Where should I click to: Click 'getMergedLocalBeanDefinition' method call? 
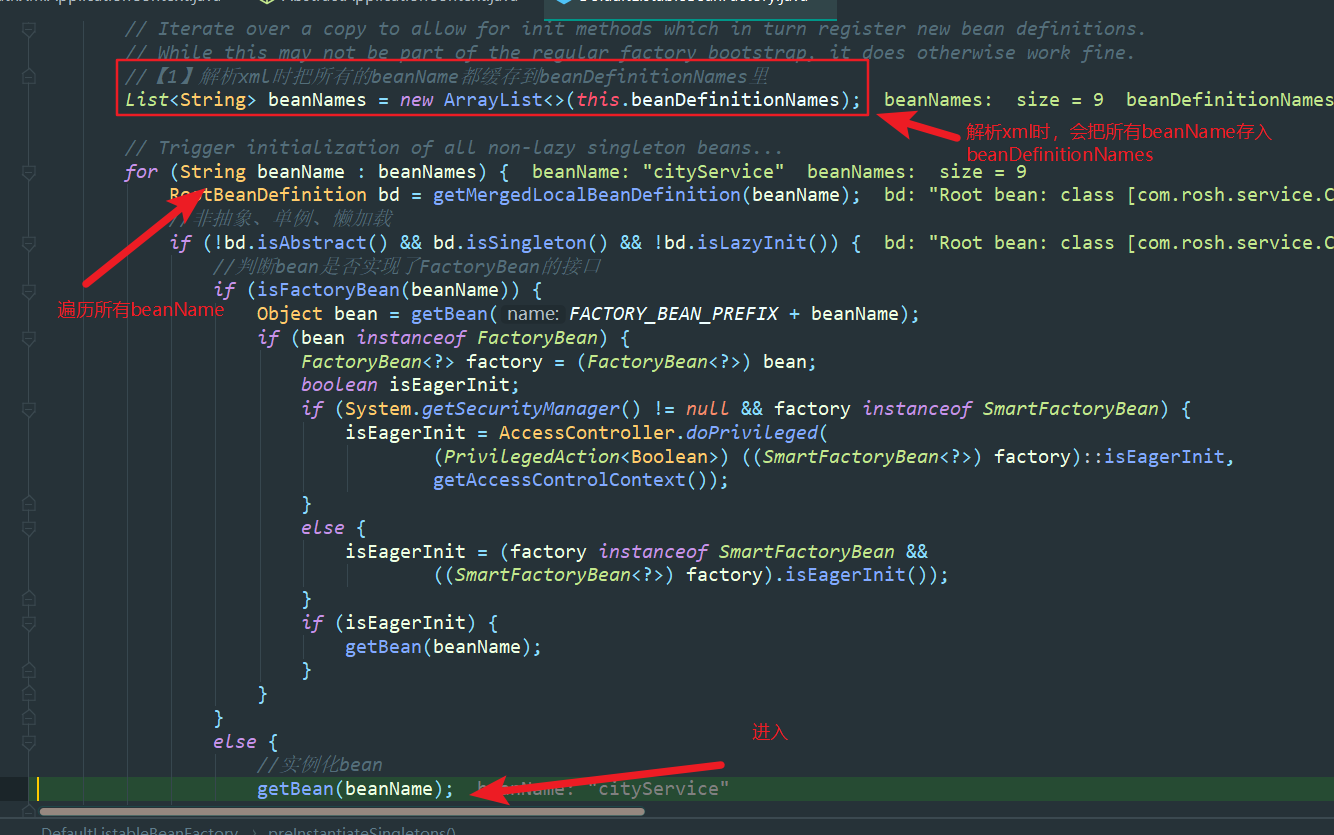(x=586, y=195)
